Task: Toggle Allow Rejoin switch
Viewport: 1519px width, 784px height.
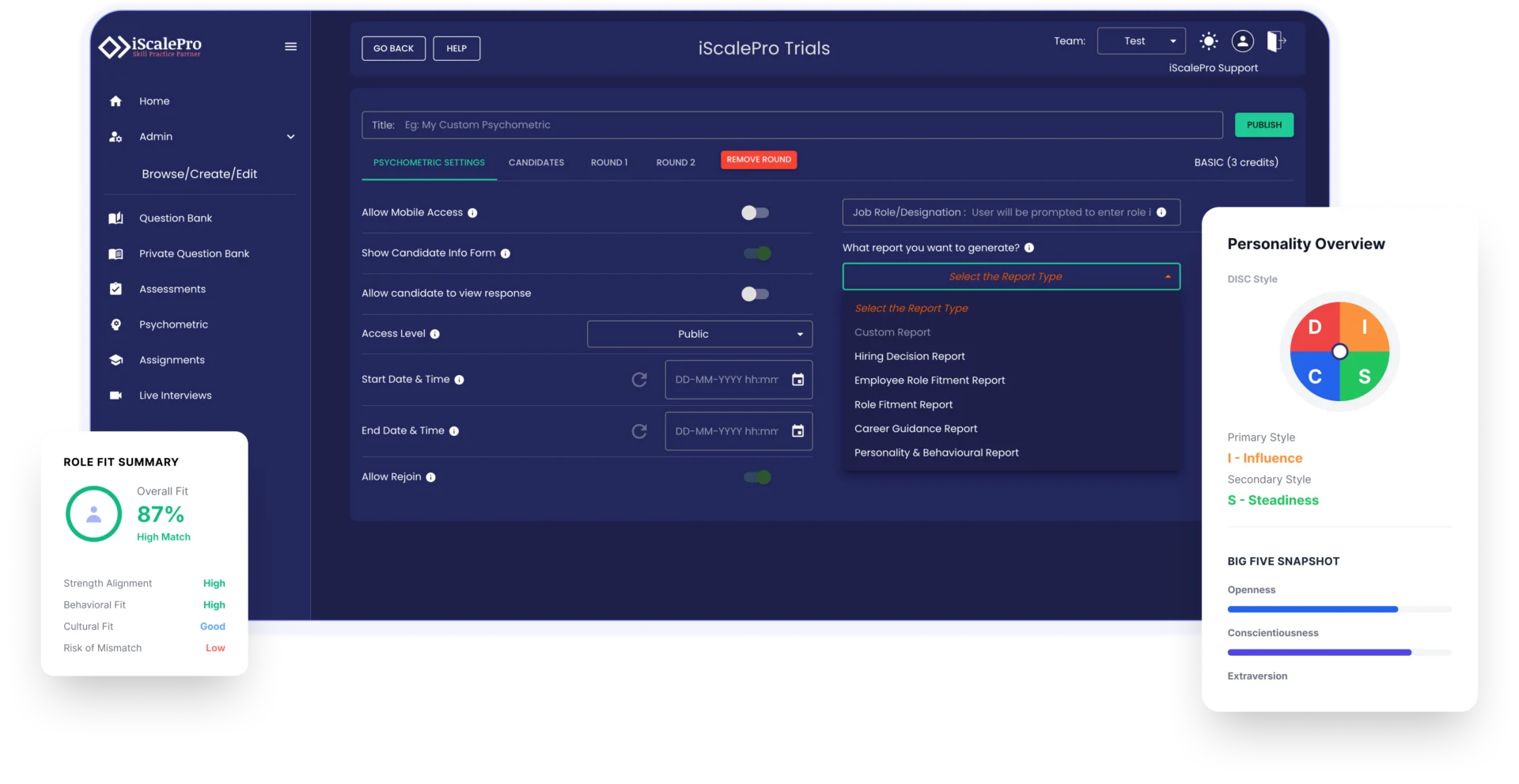Action: coord(757,477)
